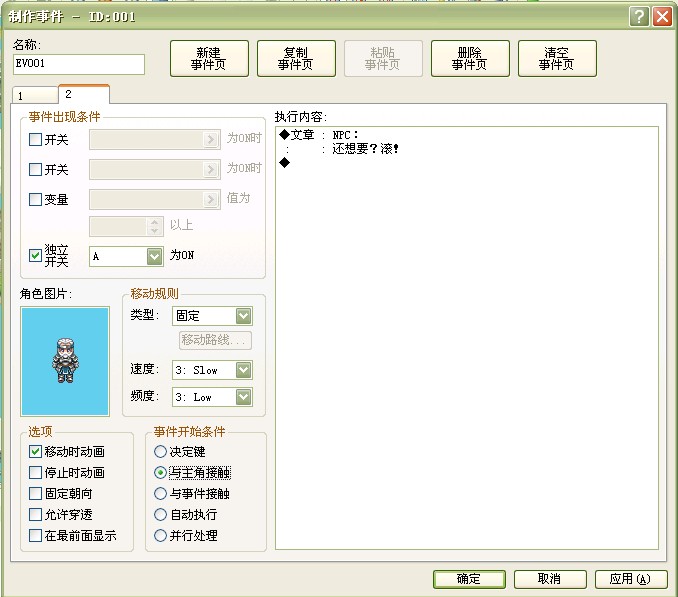Click the 确定 button

click(x=469, y=579)
